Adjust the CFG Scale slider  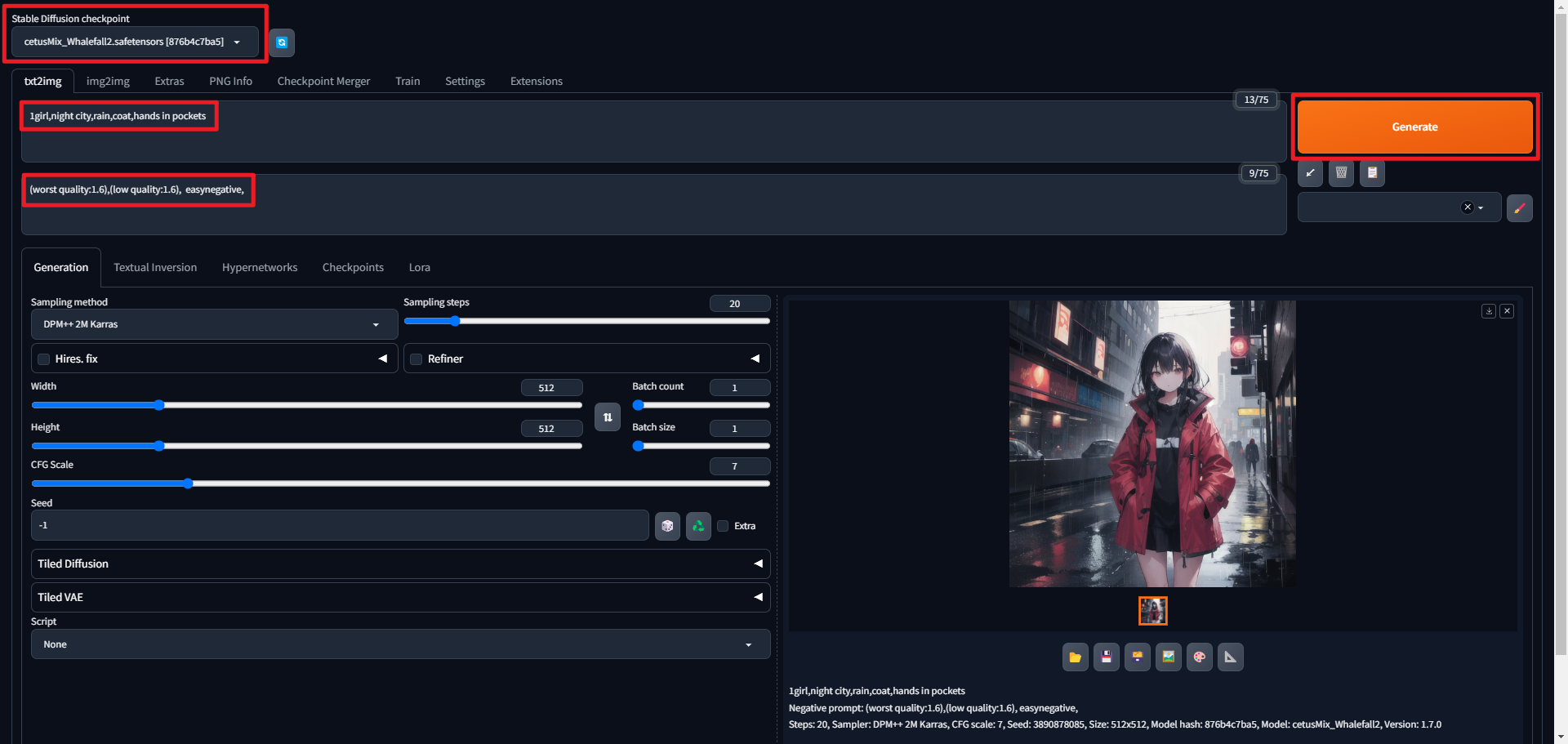coord(400,483)
